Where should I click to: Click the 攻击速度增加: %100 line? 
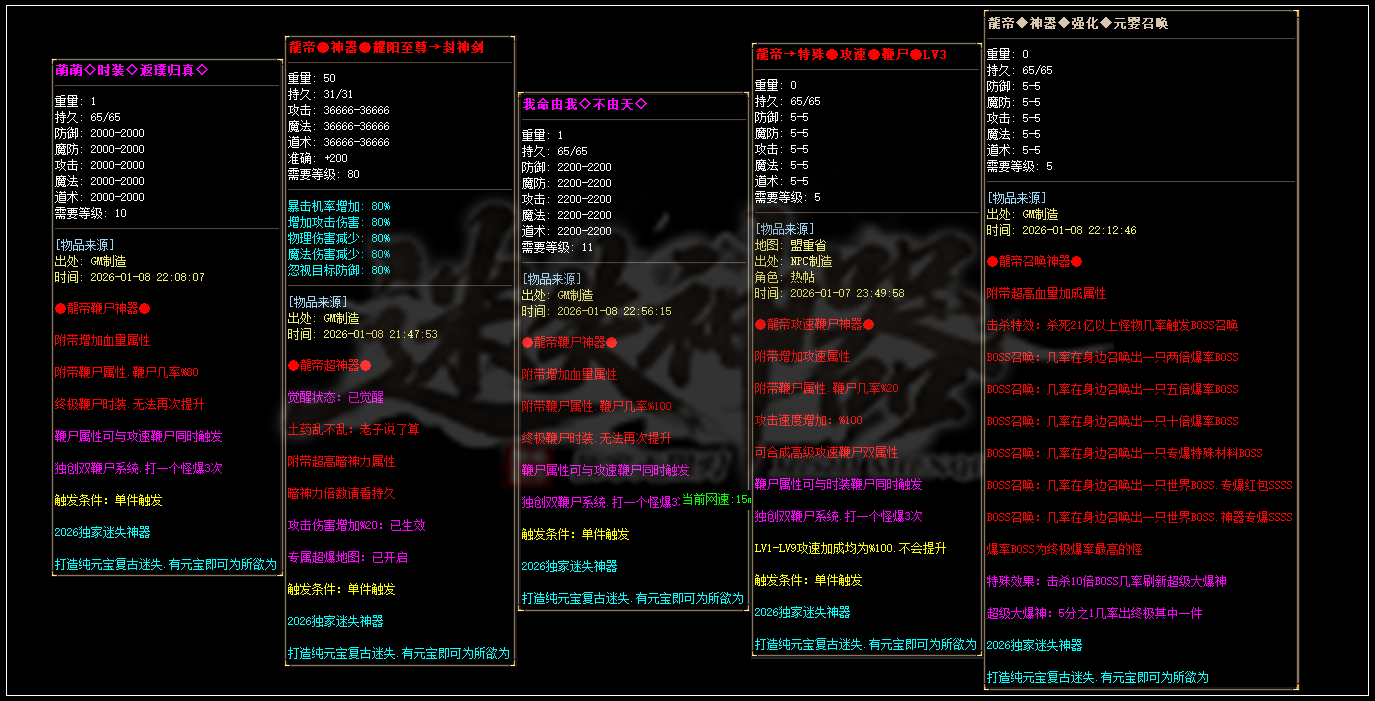[808, 420]
